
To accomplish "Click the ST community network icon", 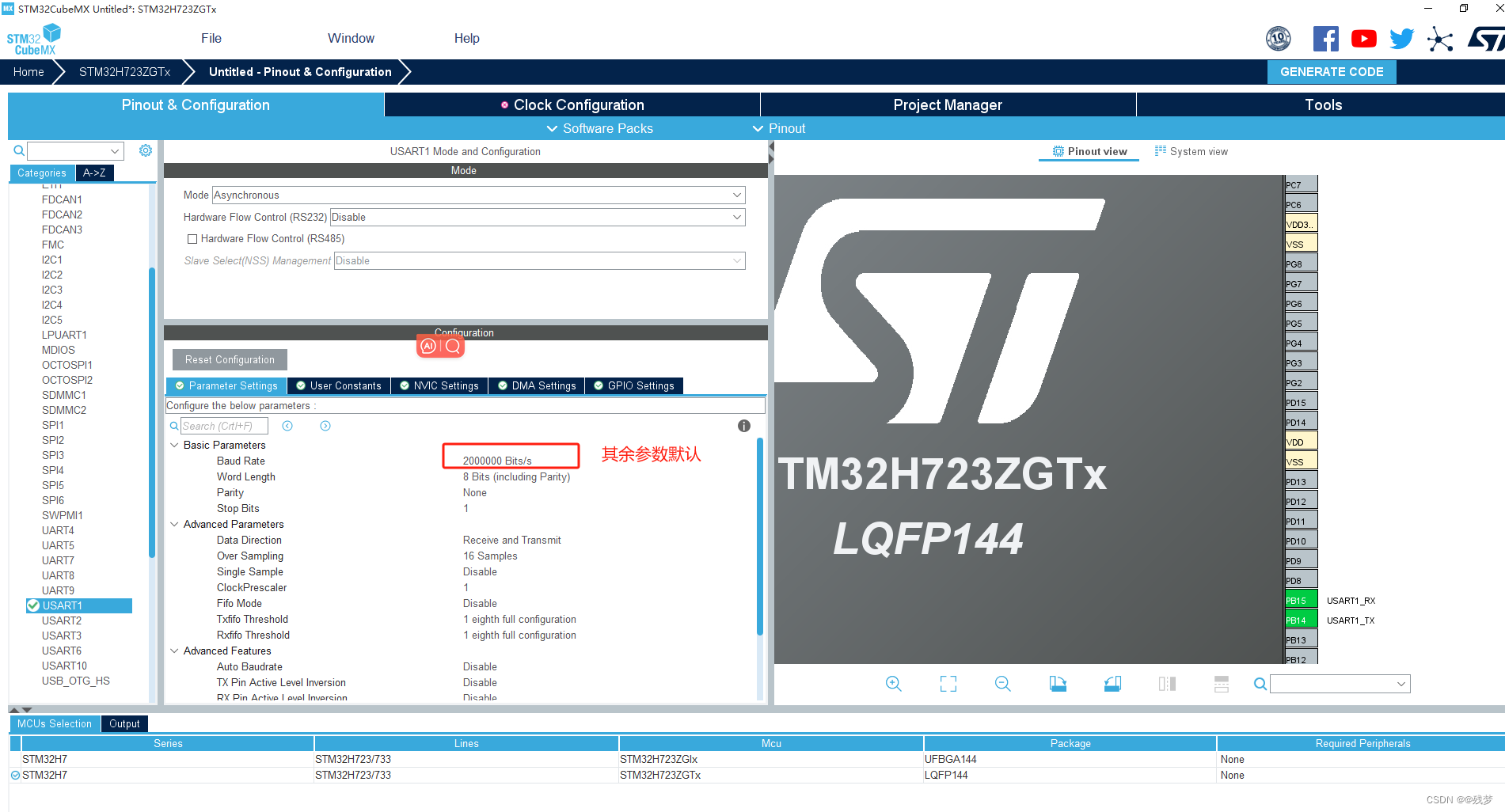I will [x=1440, y=39].
